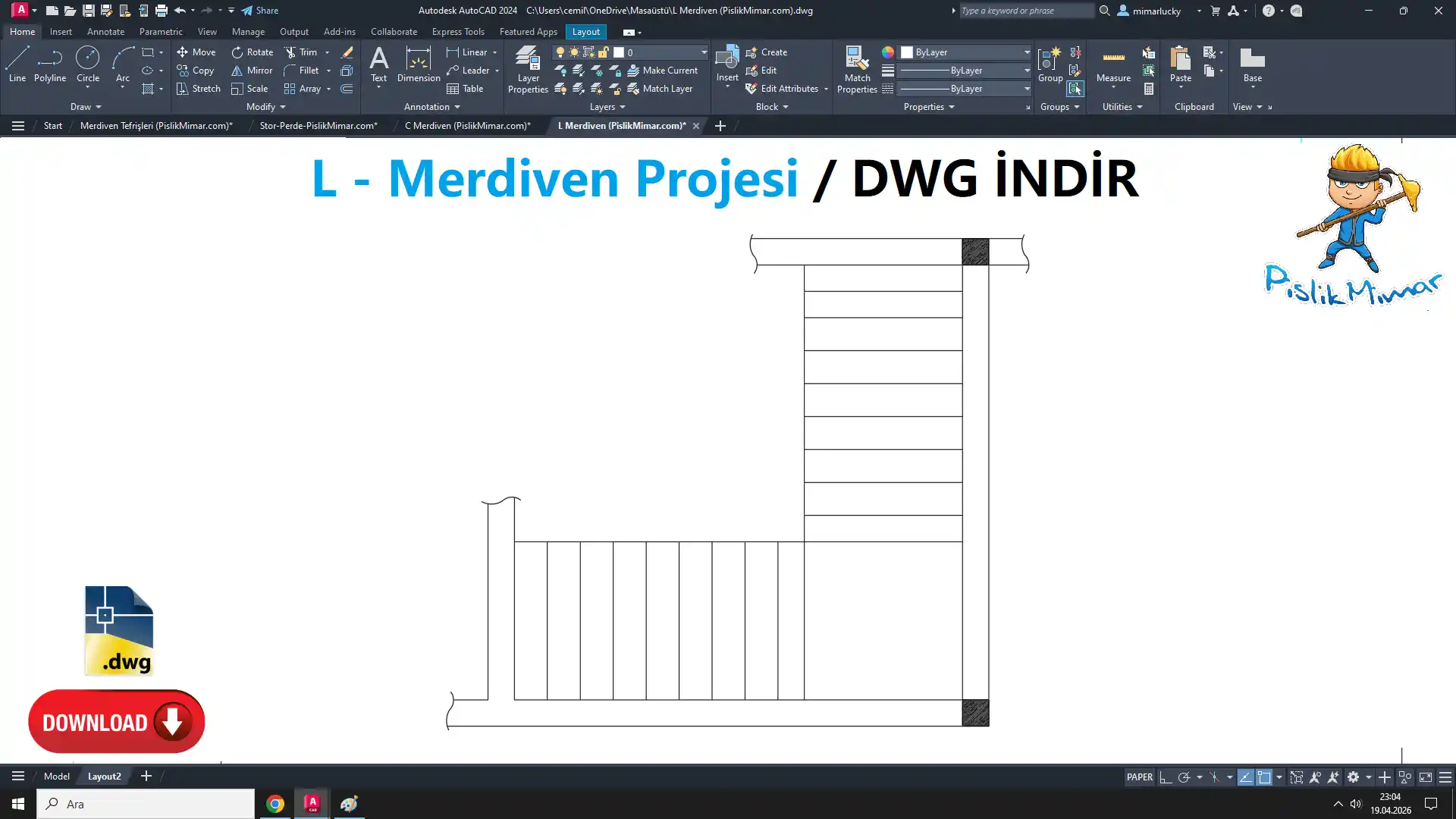Toggle object snap tracking in status bar
Screen dimensions: 1456x819
pyautogui.click(x=1245, y=777)
